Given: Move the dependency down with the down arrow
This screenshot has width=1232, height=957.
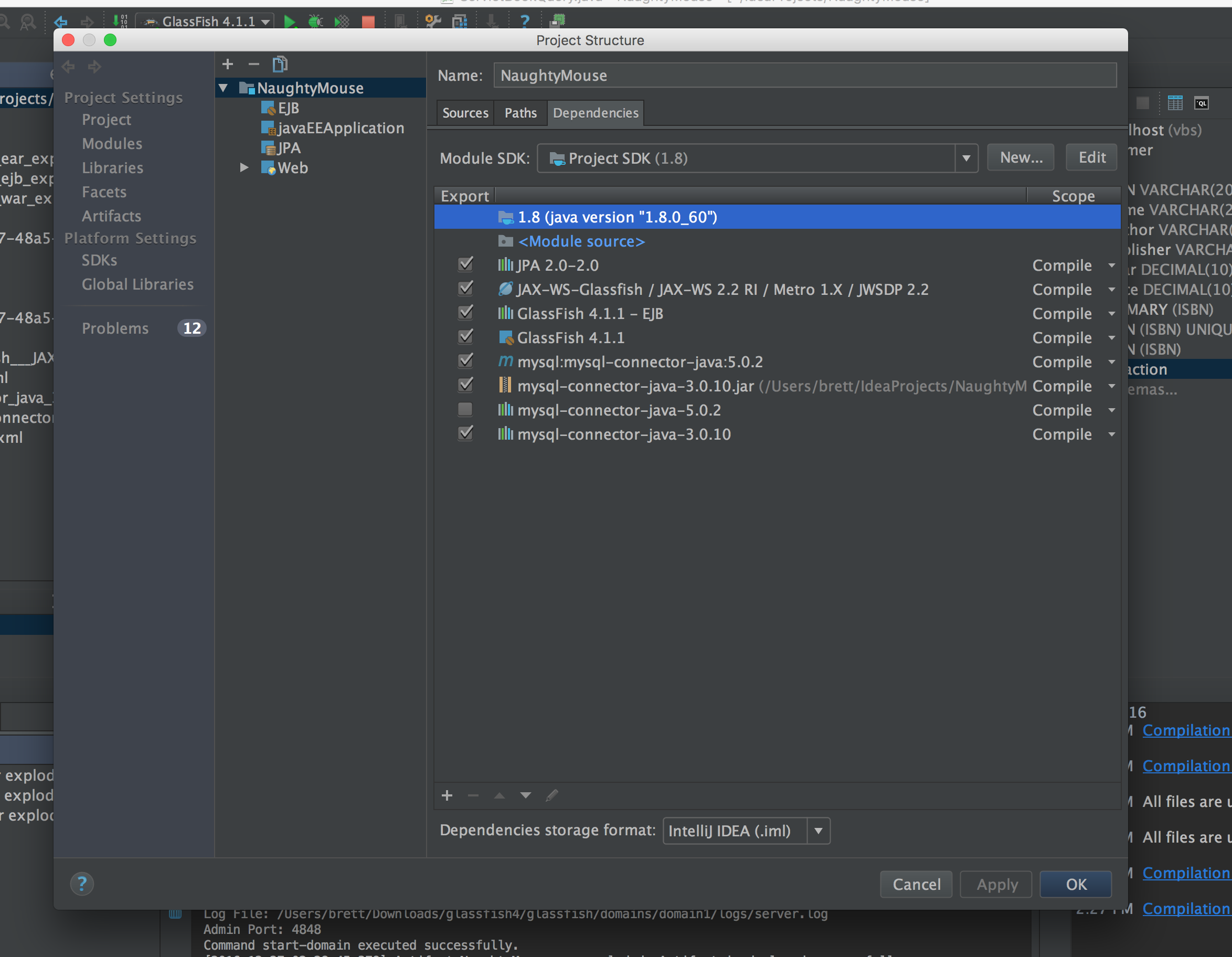Looking at the screenshot, I should tap(526, 795).
